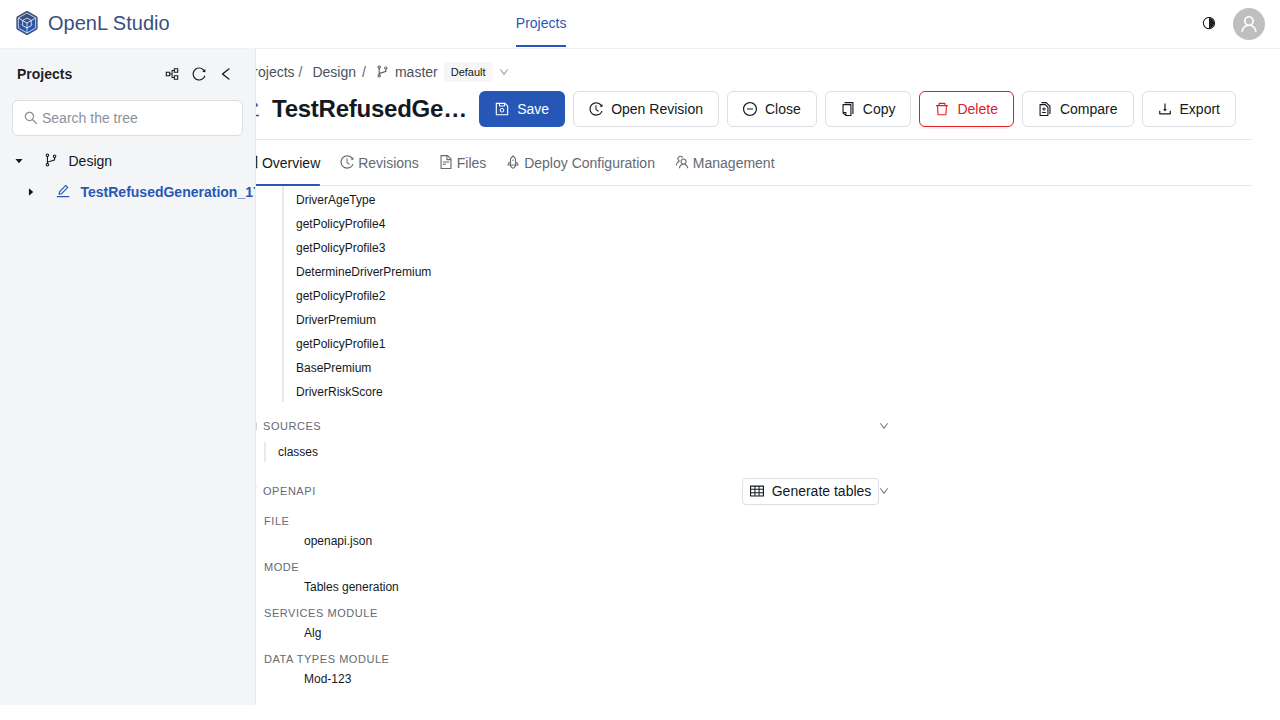
Task: Click the OpenL Studio logo icon
Action: pyautogui.click(x=27, y=23)
